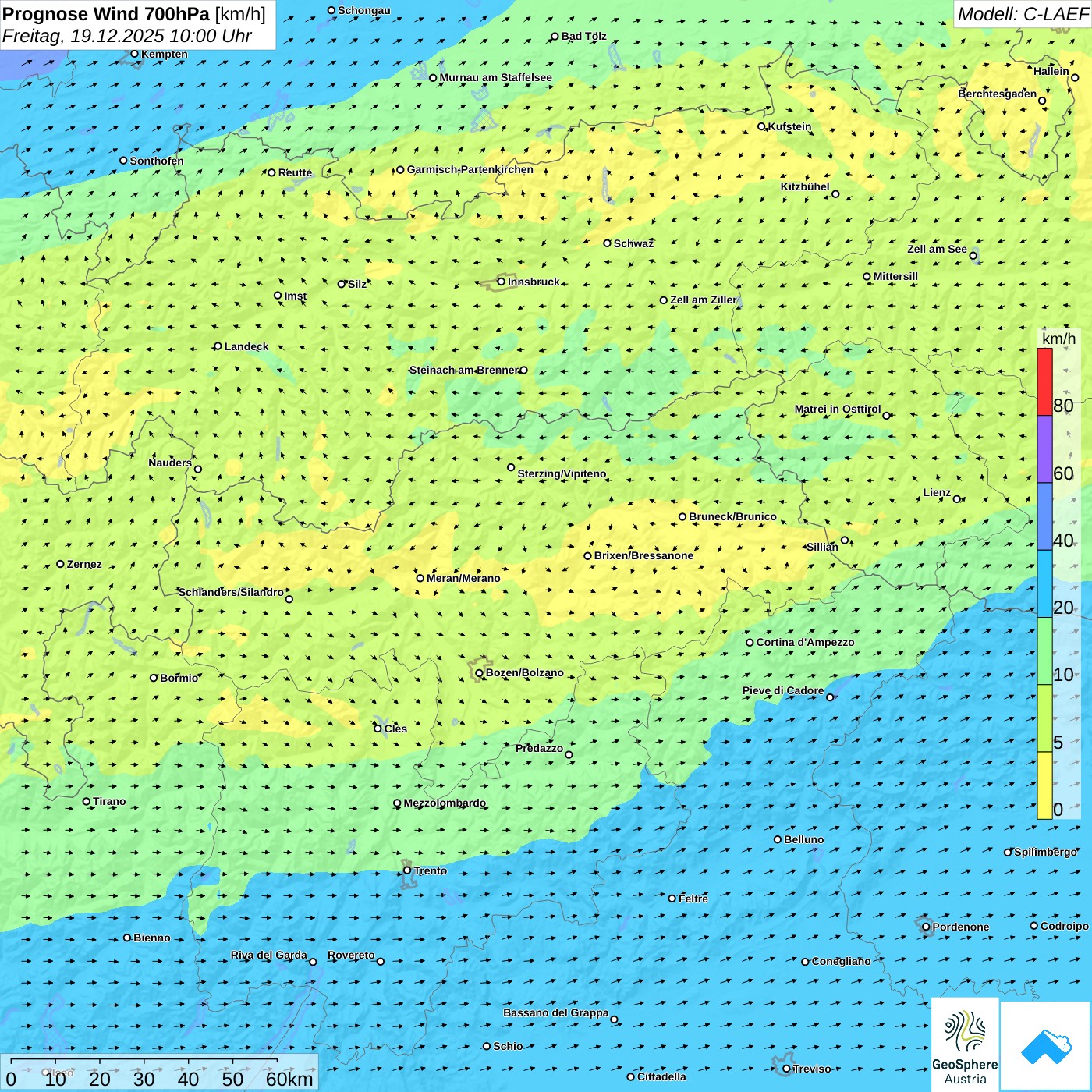Select the yellow legend segment for 0-5 km/h
The width and height of the screenshot is (1092, 1092).
pos(1044,785)
